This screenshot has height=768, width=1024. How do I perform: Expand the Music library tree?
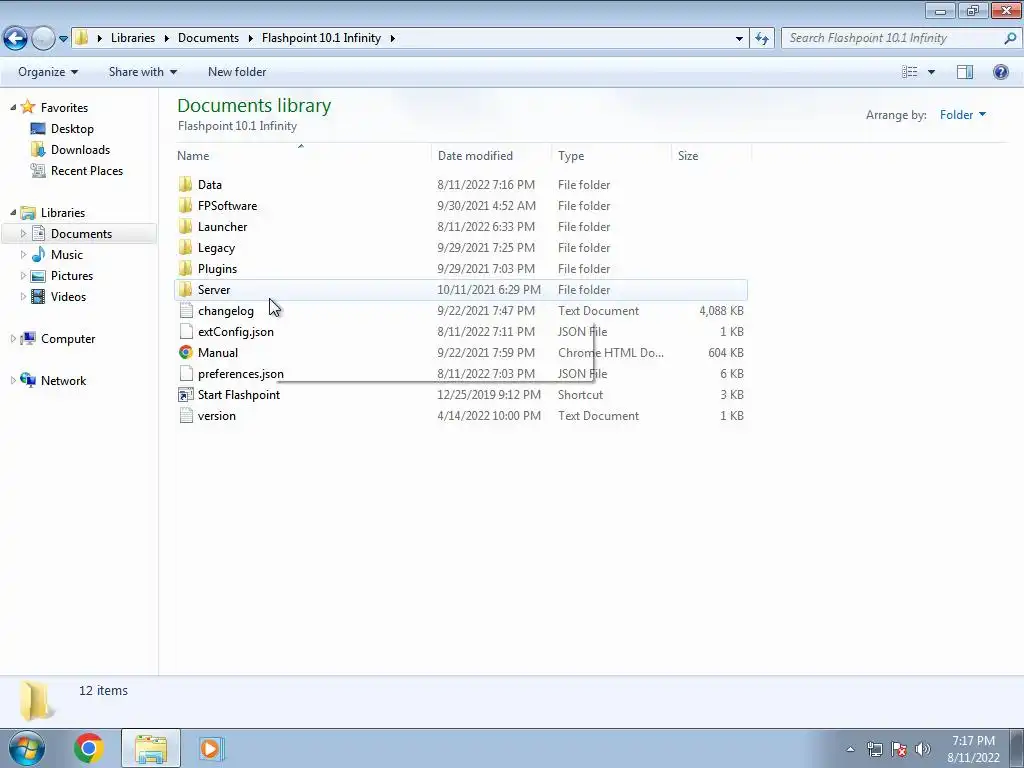[x=24, y=255]
